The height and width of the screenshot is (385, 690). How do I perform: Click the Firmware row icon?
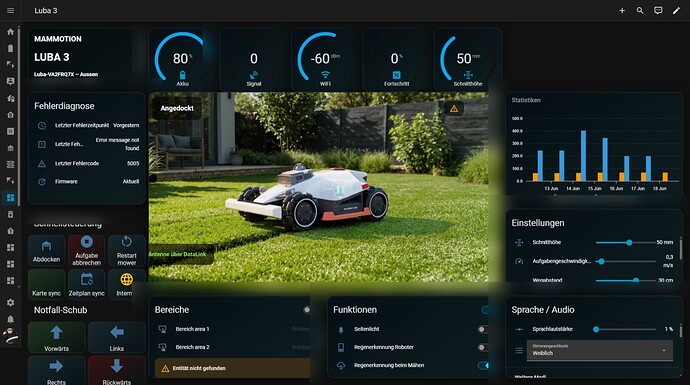[x=42, y=182]
